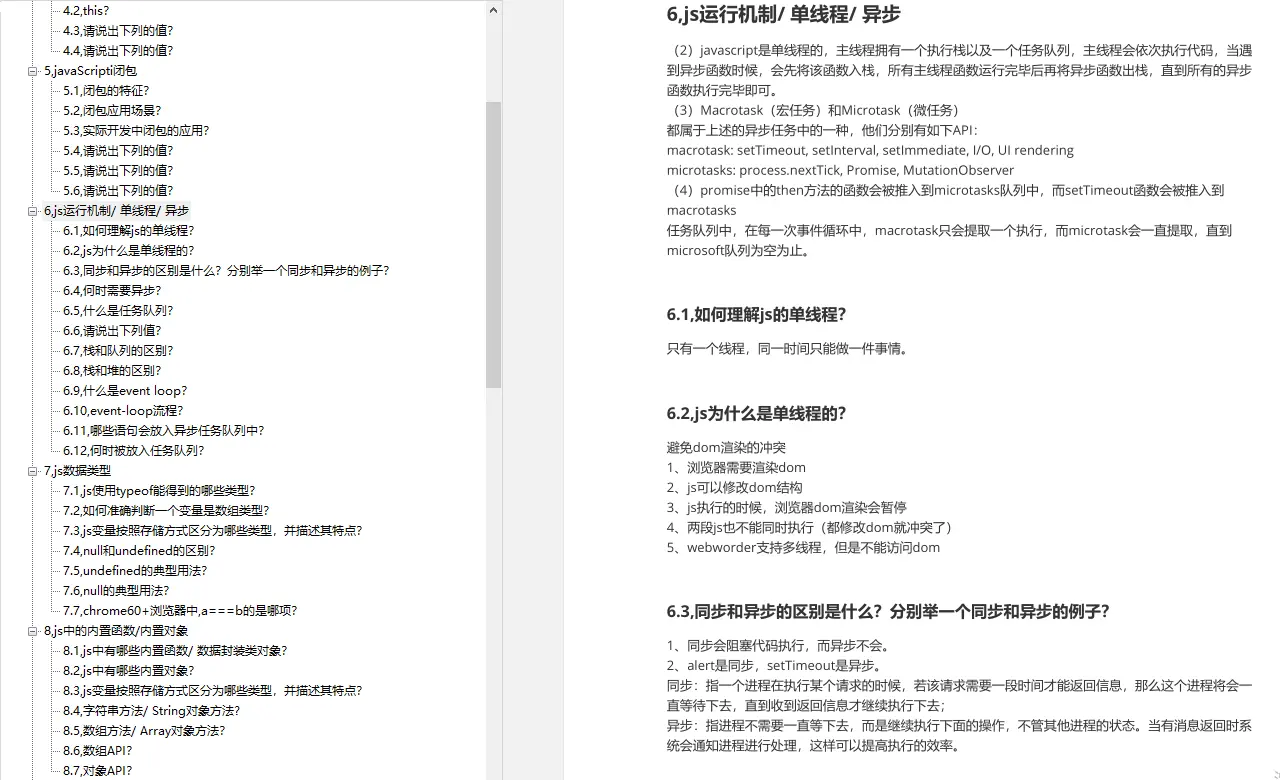This screenshot has width=1280, height=780.
Task: Open outline item 4.4,请说出下列的值?
Action: pyautogui.click(x=118, y=51)
